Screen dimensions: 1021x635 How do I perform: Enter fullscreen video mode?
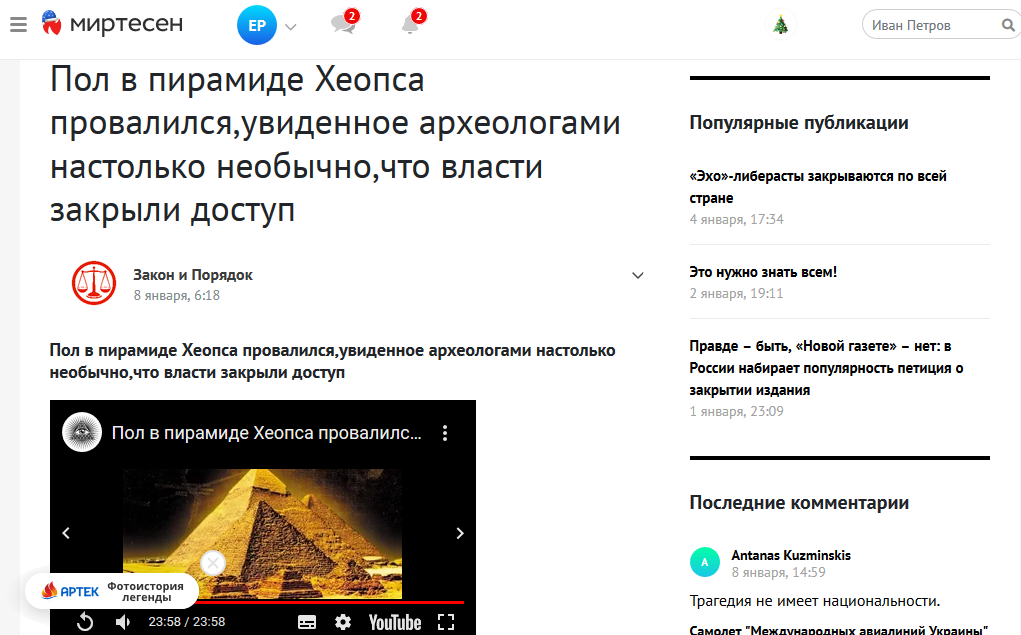[446, 622]
